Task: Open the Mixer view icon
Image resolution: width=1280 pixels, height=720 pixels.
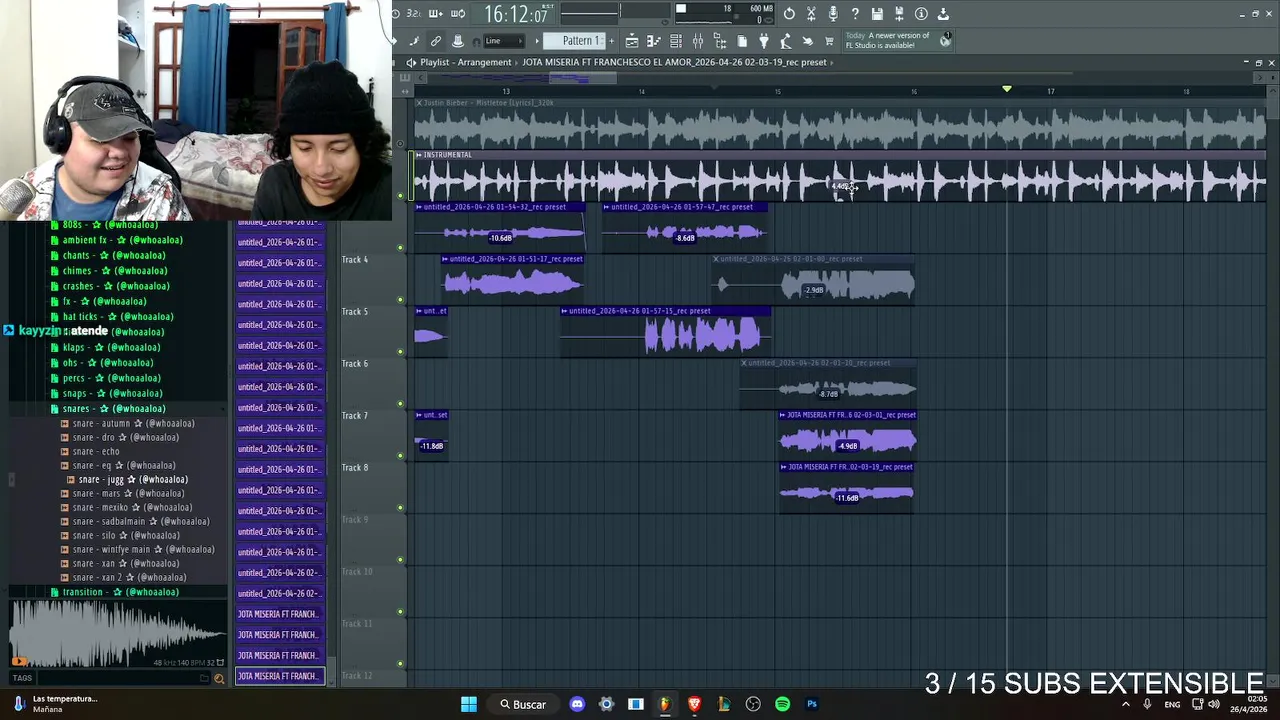Action: point(698,41)
